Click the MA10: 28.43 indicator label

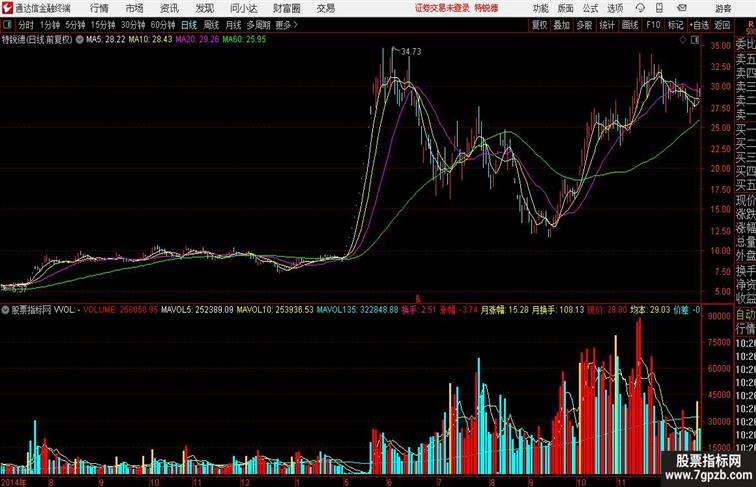[150, 40]
